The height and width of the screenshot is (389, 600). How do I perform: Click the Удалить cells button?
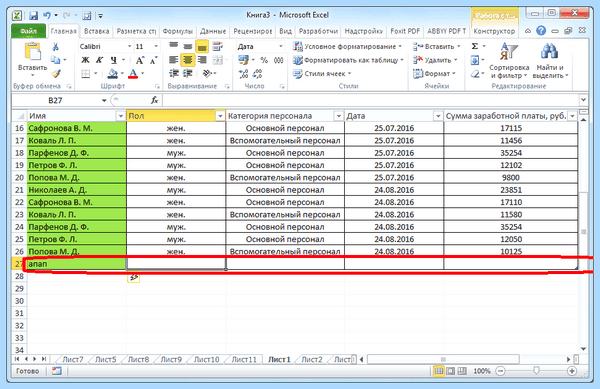(435, 60)
